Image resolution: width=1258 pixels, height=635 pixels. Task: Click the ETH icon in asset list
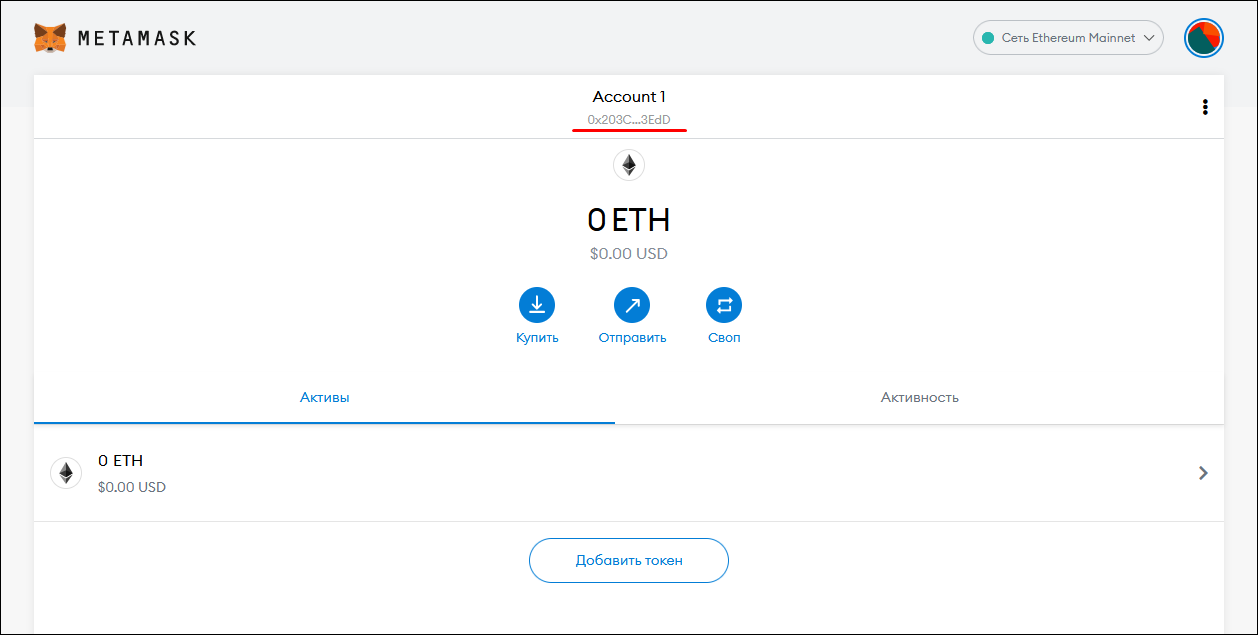(66, 473)
